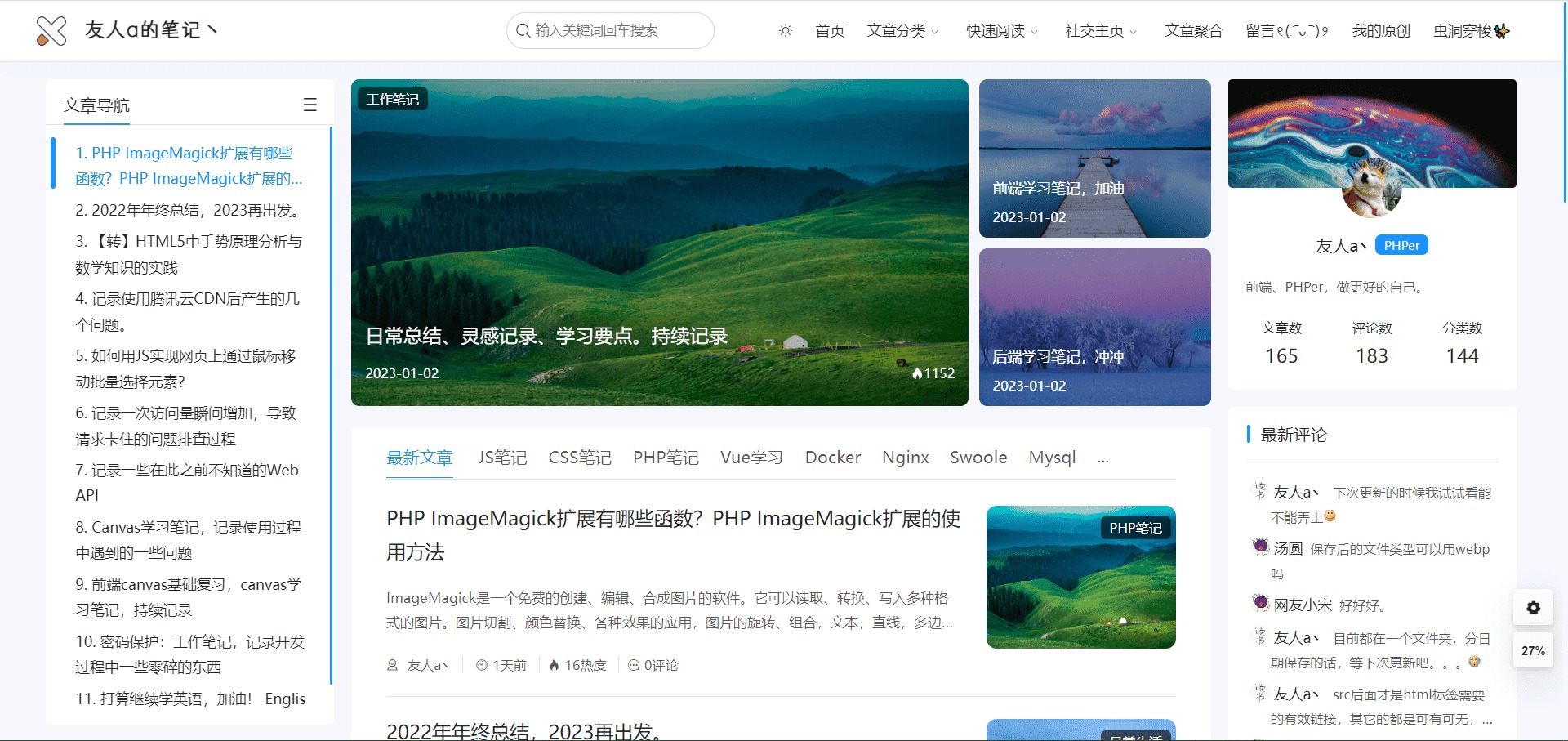Screen dimensions: 1568x741
Task: Switch to Mysql tab
Action: [1052, 458]
